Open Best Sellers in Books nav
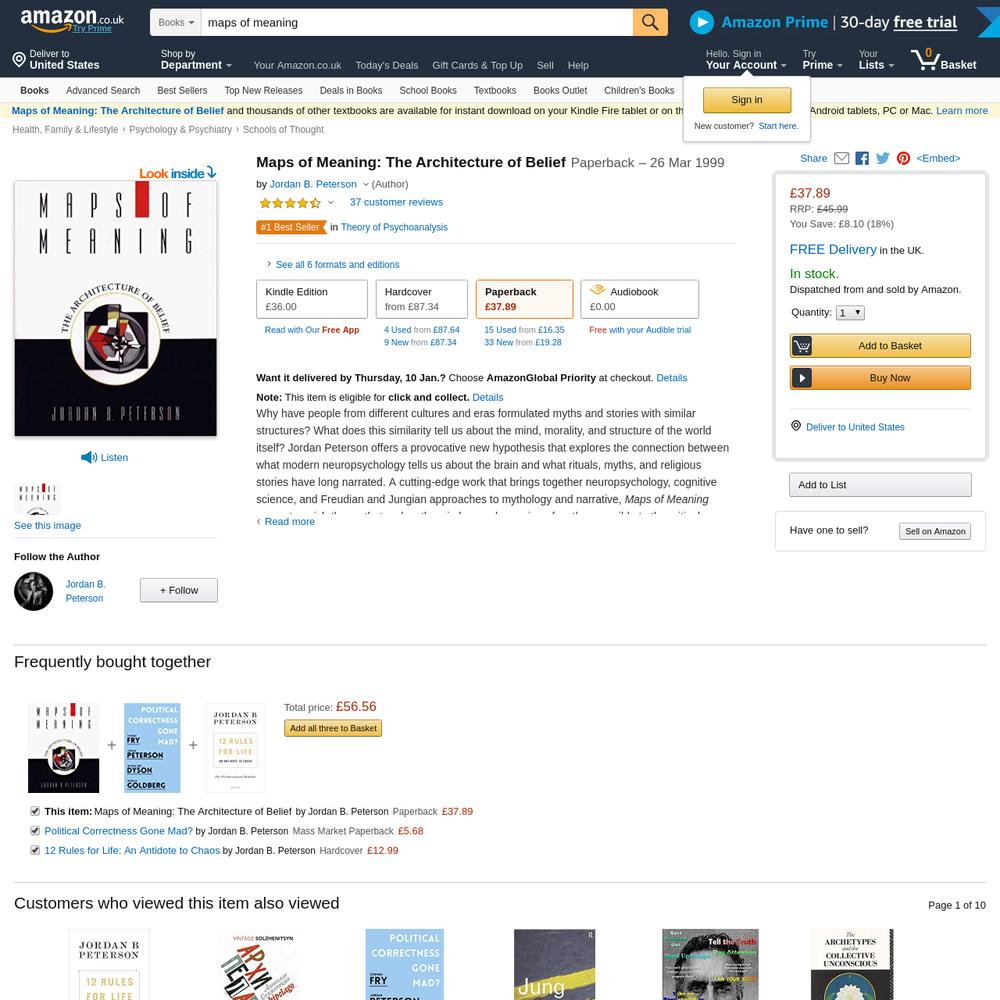This screenshot has width=1000, height=1000. 182,91
